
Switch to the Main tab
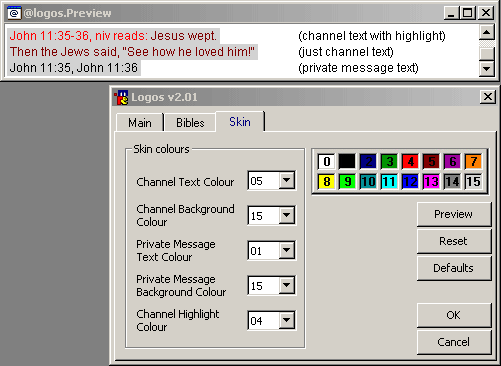140,122
